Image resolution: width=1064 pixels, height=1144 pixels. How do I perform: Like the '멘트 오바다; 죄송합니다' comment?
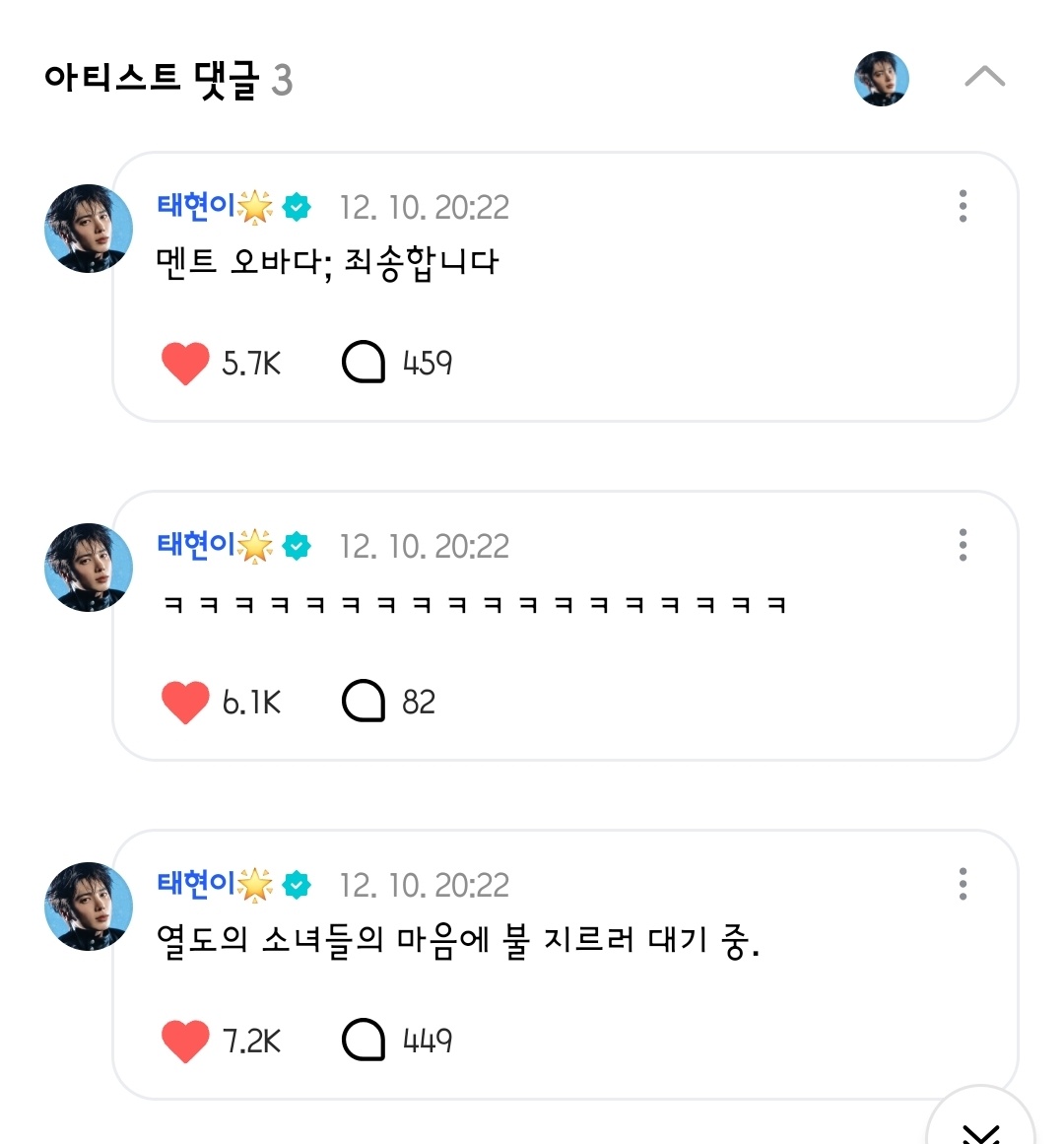(x=185, y=364)
